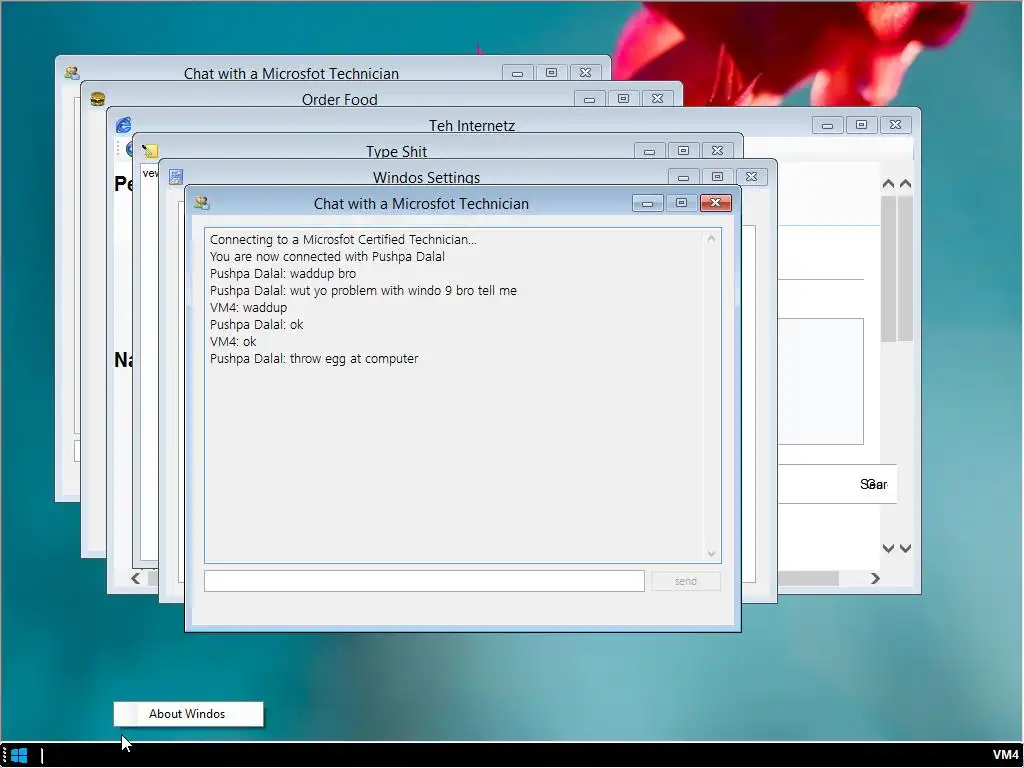Click chat line 'VM4: waddup'
The width and height of the screenshot is (1024, 768).
pos(248,308)
